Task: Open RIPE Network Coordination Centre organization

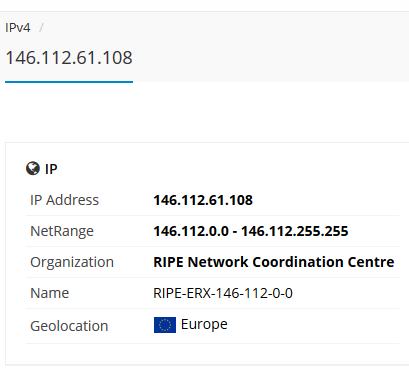Action: pyautogui.click(x=274, y=262)
